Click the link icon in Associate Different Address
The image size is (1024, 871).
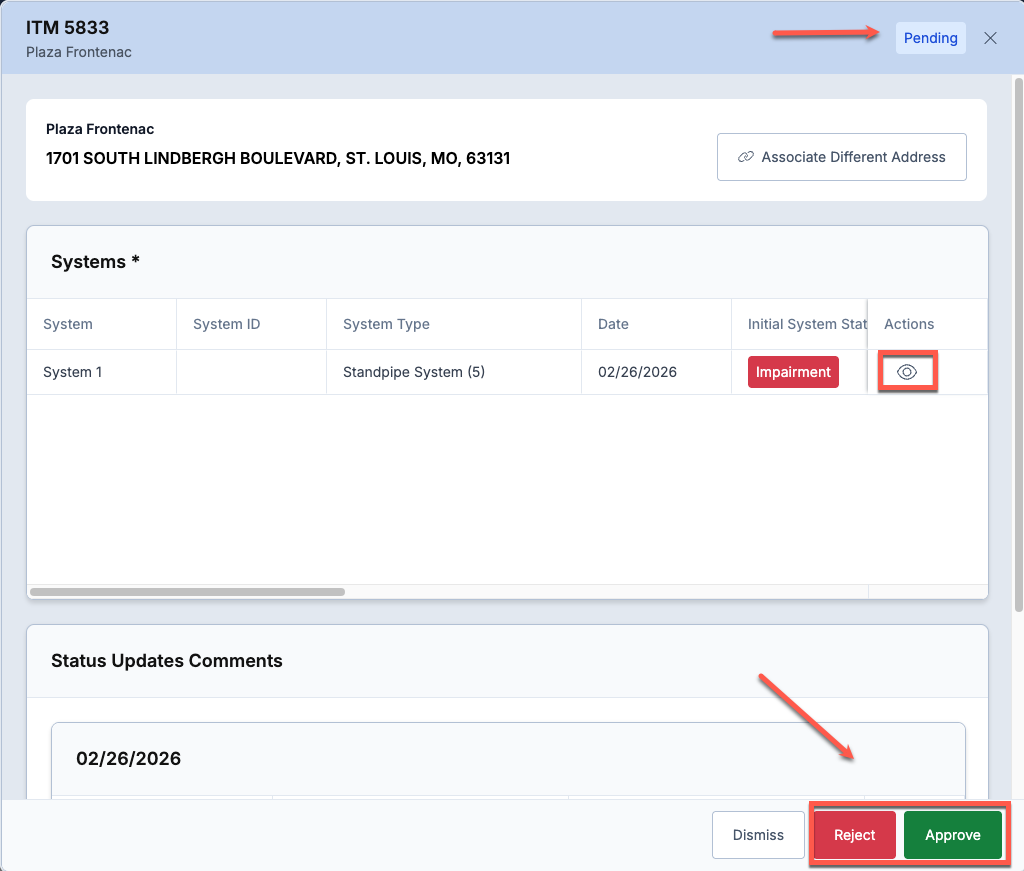click(746, 157)
